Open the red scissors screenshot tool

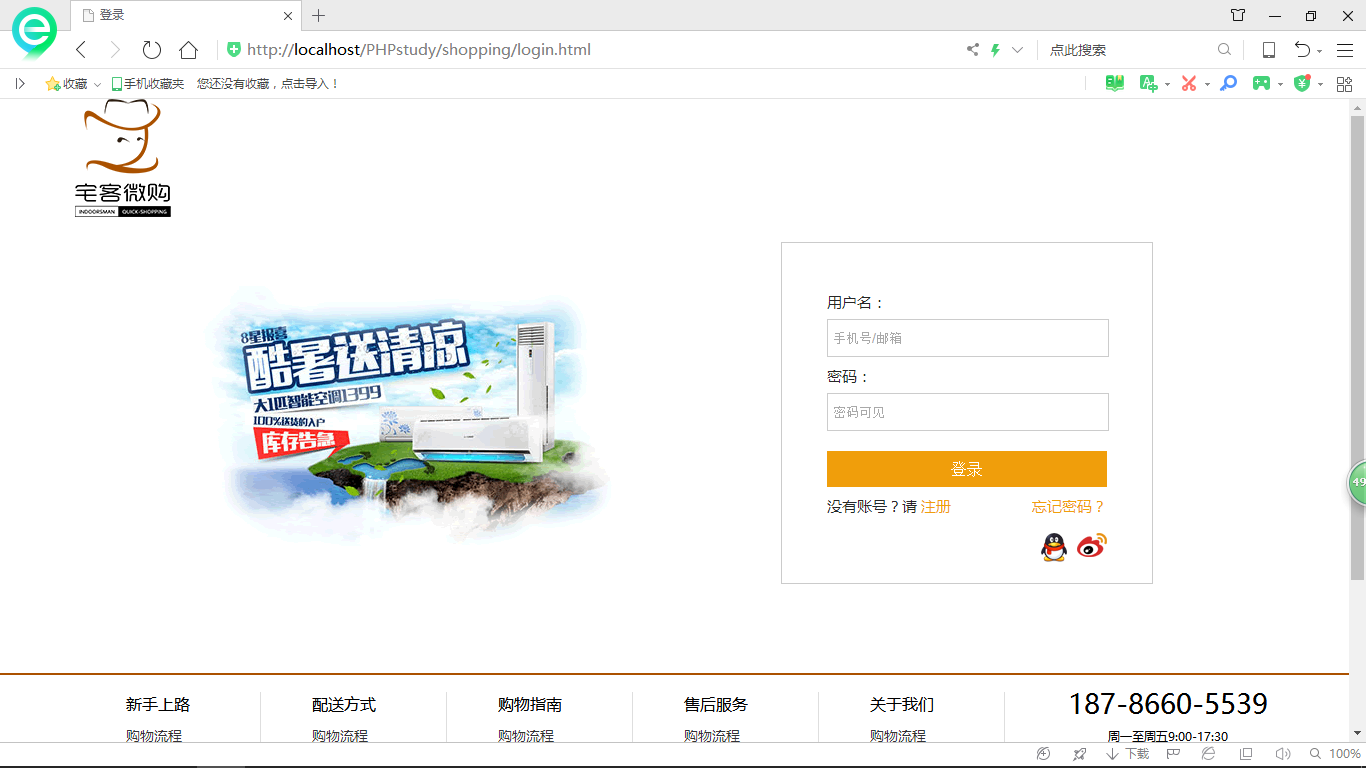[1188, 84]
